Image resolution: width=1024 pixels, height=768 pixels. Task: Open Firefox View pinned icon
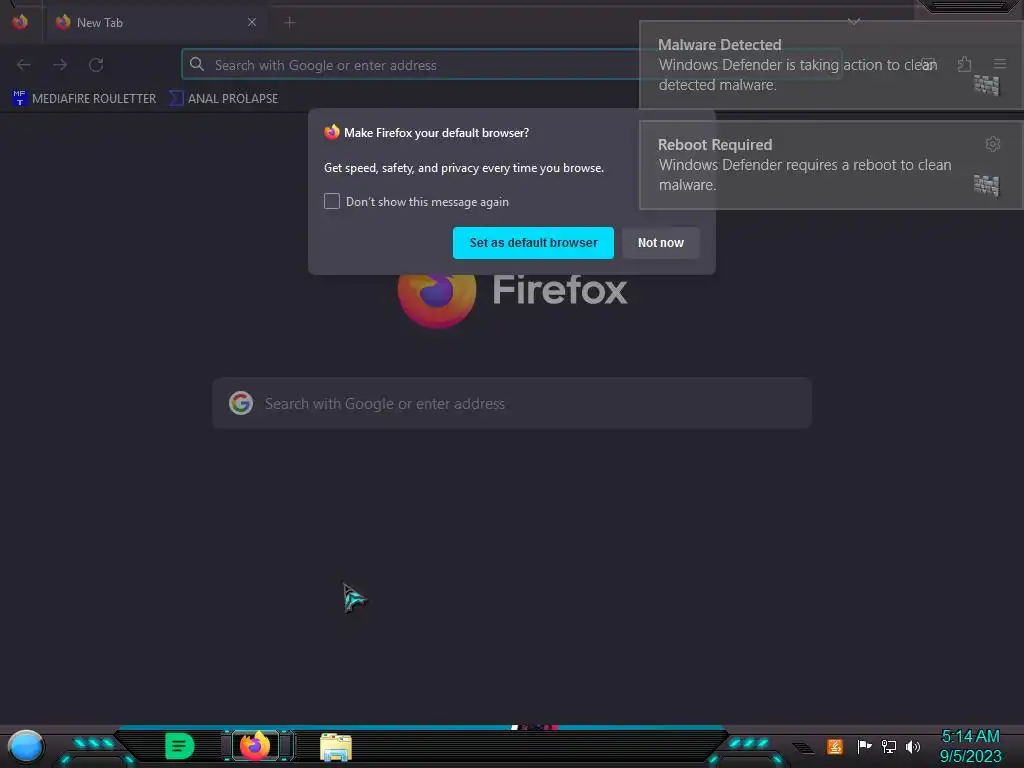point(20,22)
